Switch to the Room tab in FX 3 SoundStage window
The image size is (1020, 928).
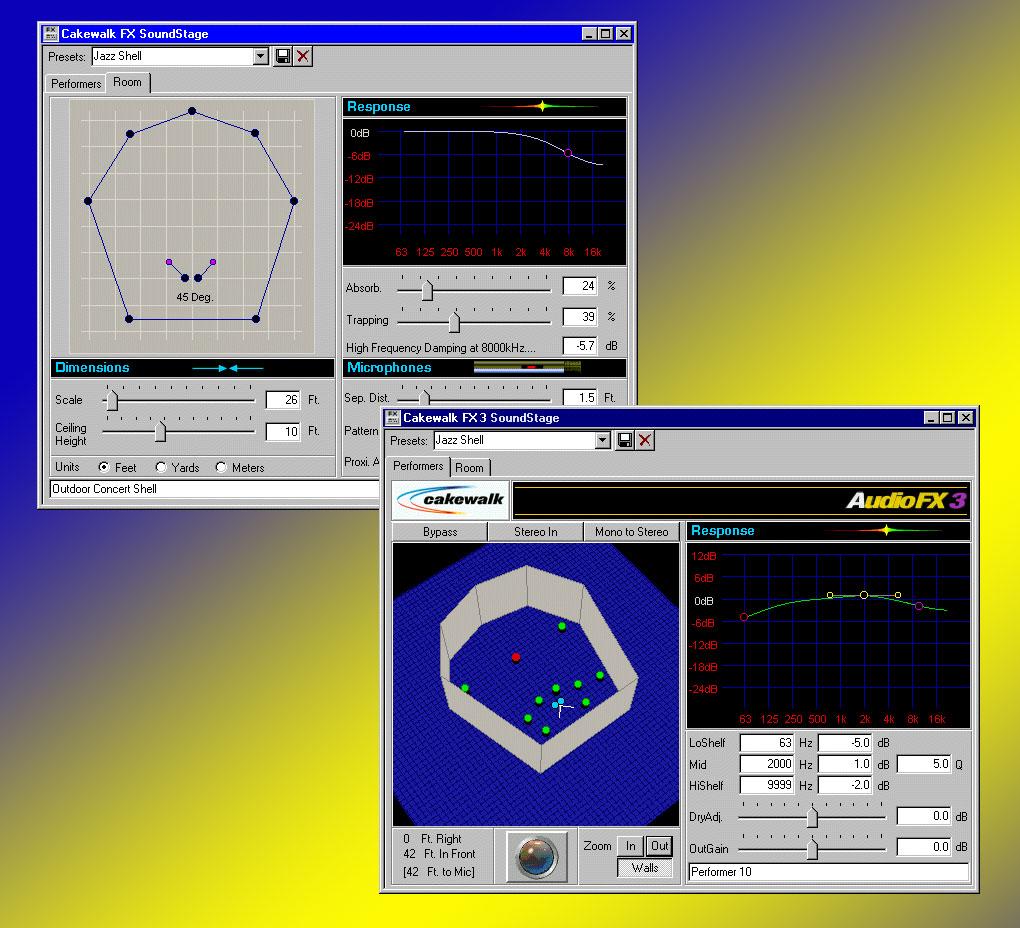point(470,468)
